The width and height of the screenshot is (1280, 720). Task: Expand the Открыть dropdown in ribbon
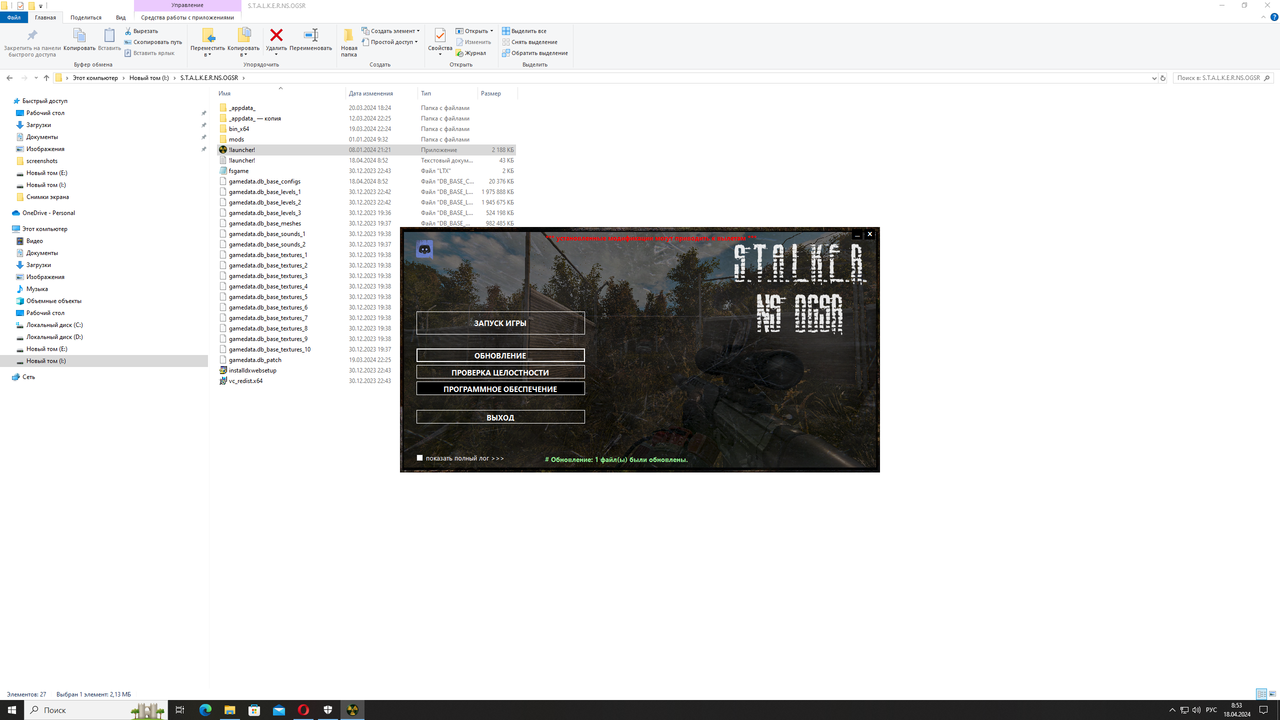point(474,31)
